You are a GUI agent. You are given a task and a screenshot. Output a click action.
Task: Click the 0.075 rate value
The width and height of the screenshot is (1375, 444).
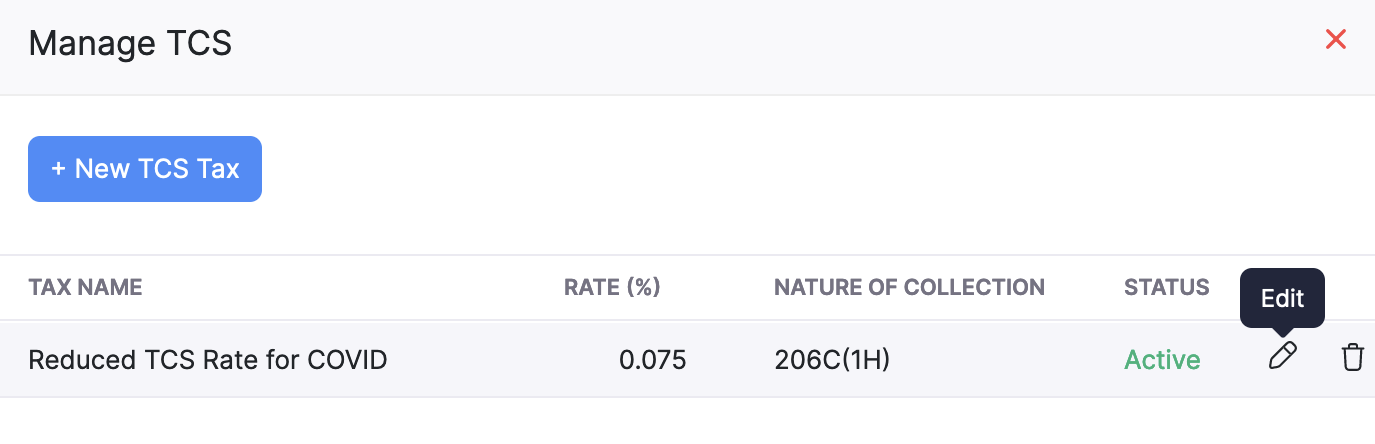pyautogui.click(x=652, y=359)
